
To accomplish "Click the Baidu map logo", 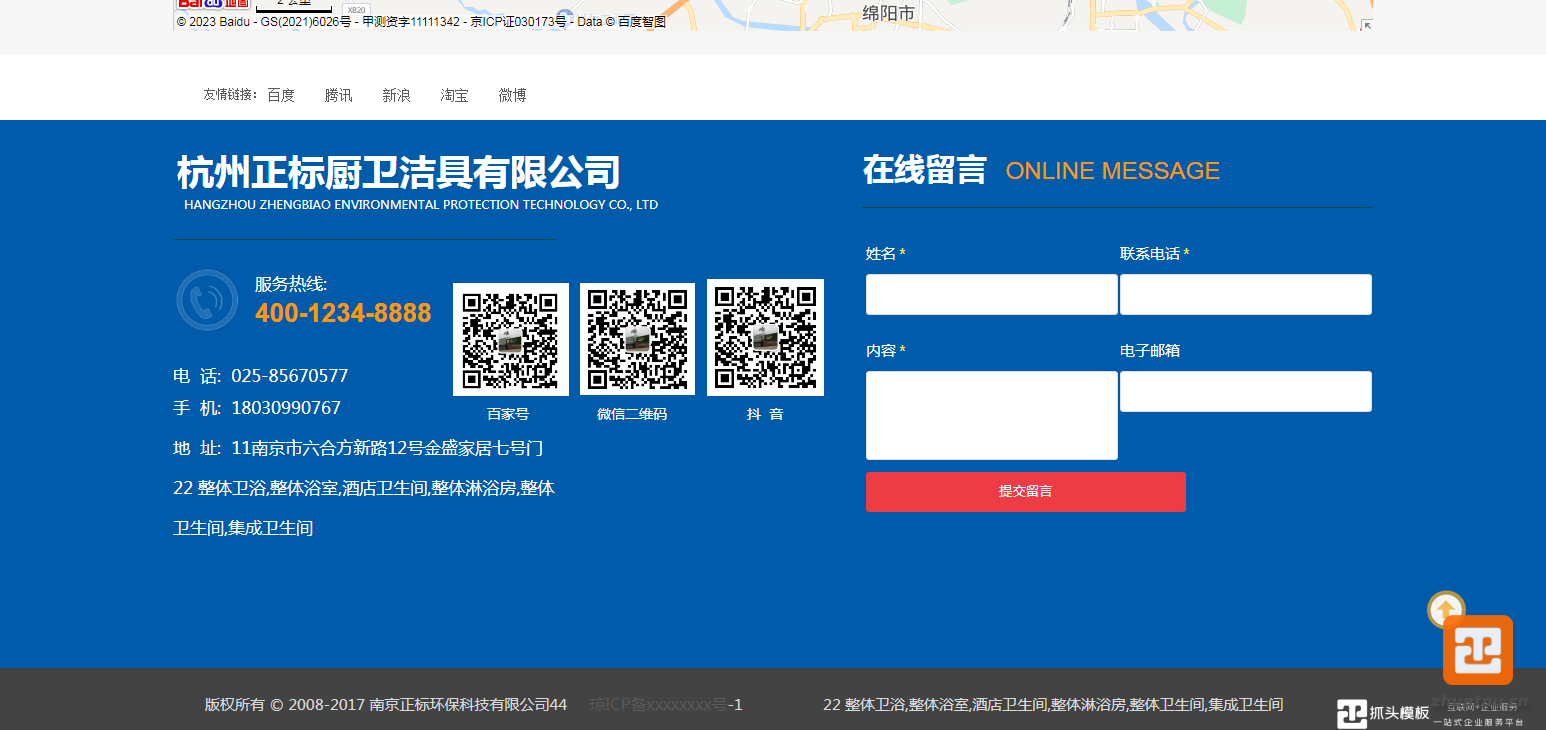I will [212, 4].
